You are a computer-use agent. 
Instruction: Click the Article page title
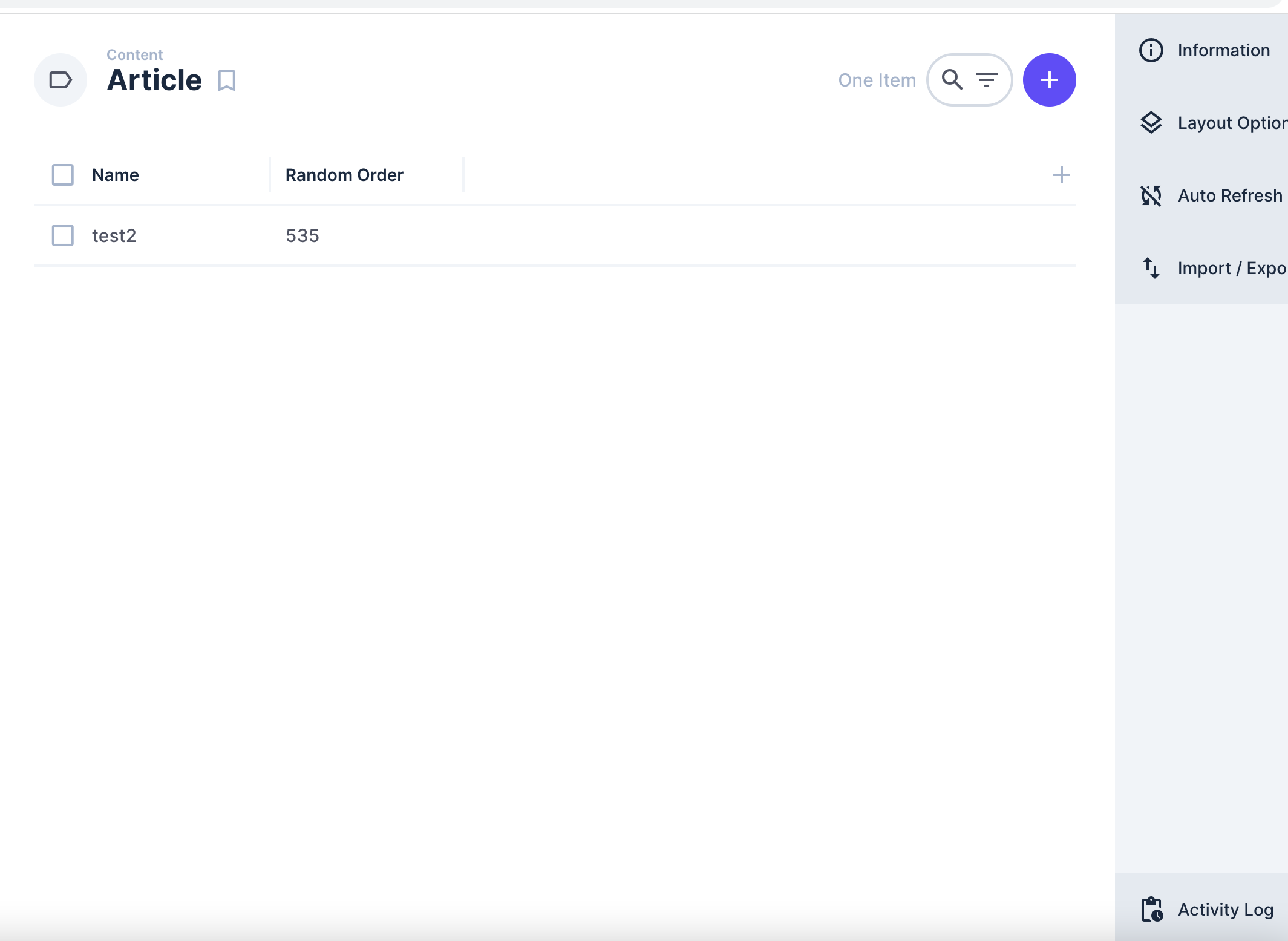click(x=154, y=79)
